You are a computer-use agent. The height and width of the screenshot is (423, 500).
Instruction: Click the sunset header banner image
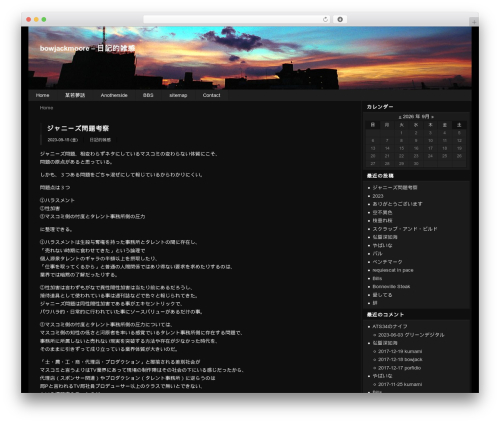tap(250, 58)
